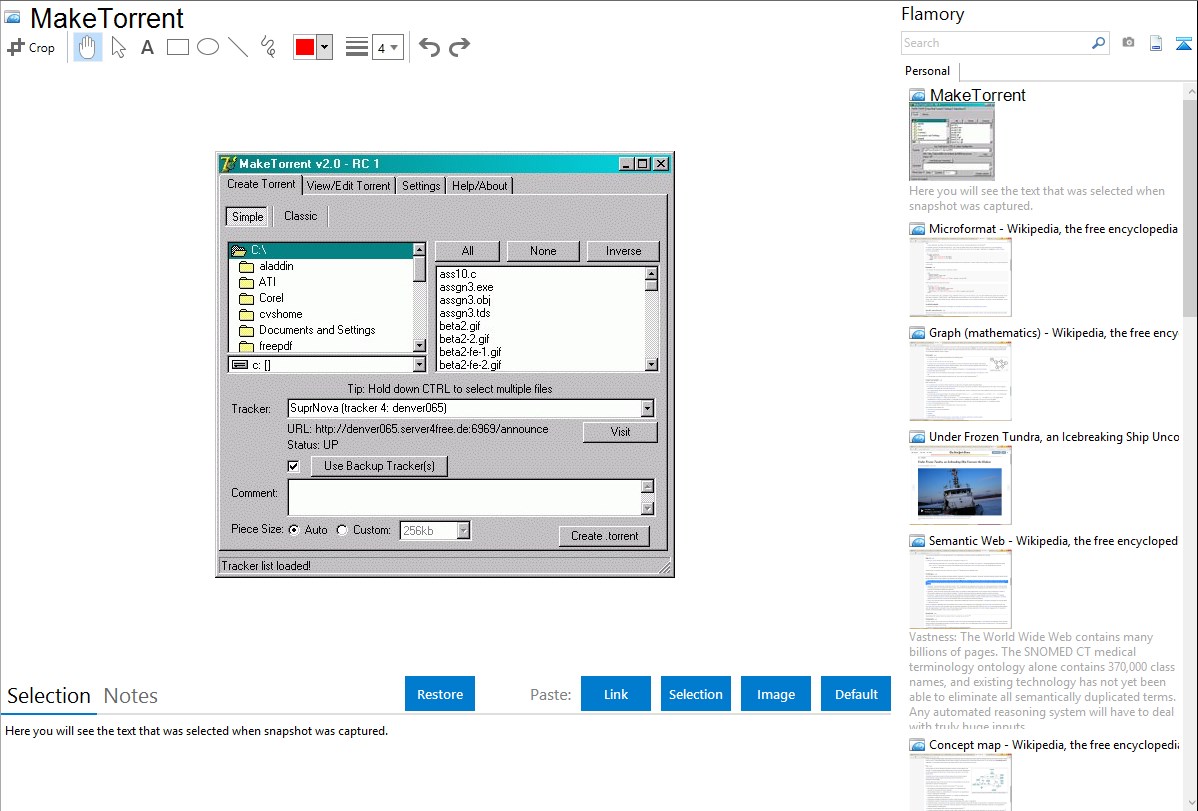
Task: Click the ATI folder icon
Action: click(x=246, y=283)
